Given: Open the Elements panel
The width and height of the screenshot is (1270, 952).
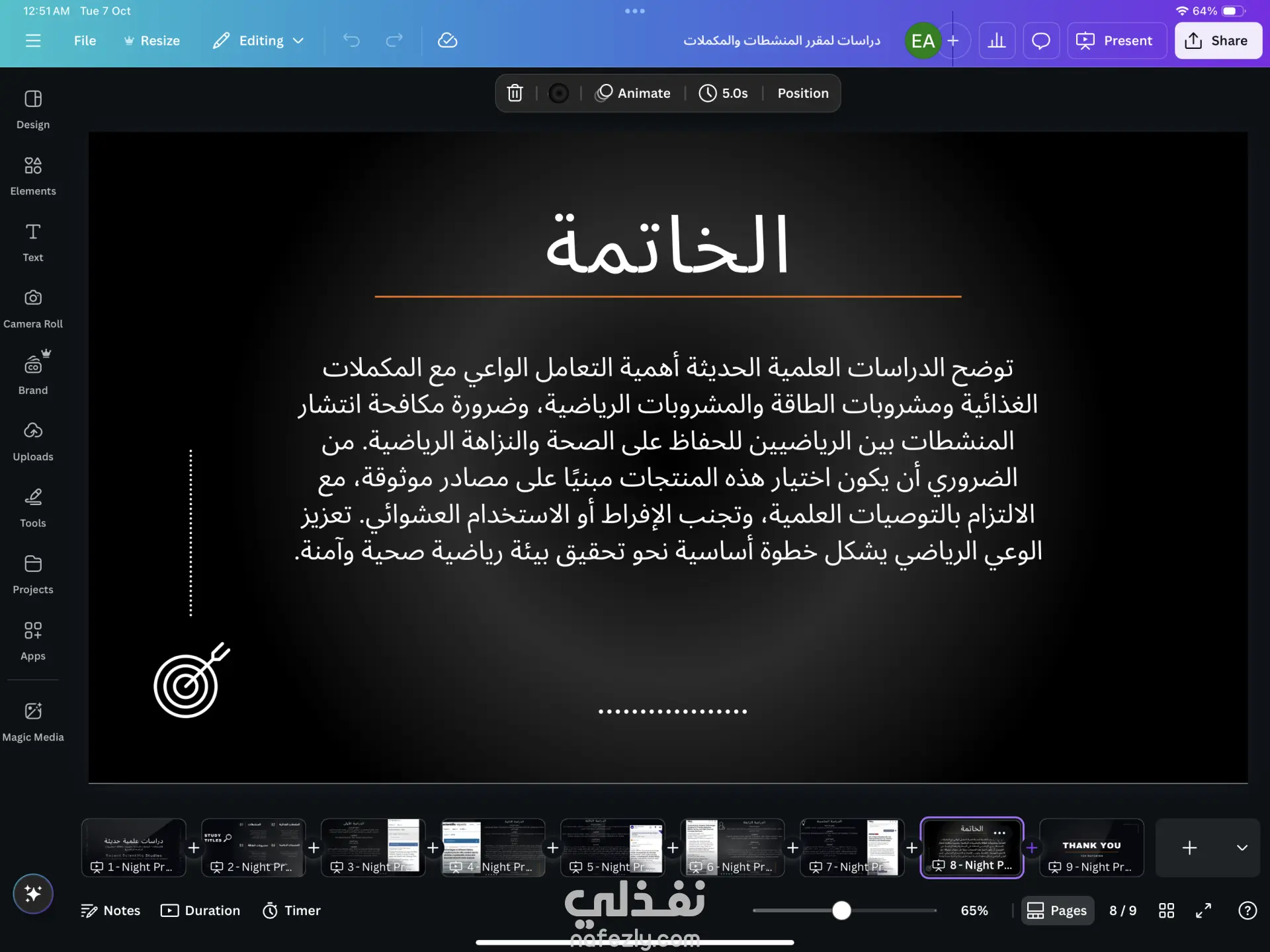Looking at the screenshot, I should coord(32,175).
